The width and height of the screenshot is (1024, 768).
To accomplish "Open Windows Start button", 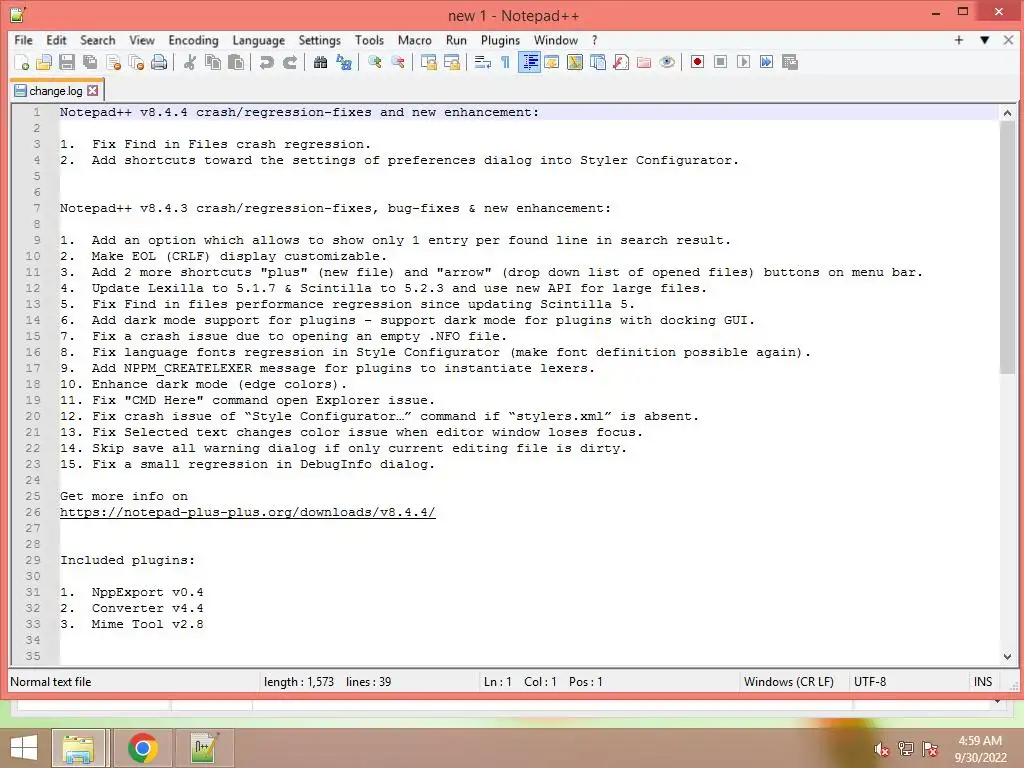I will tap(24, 748).
